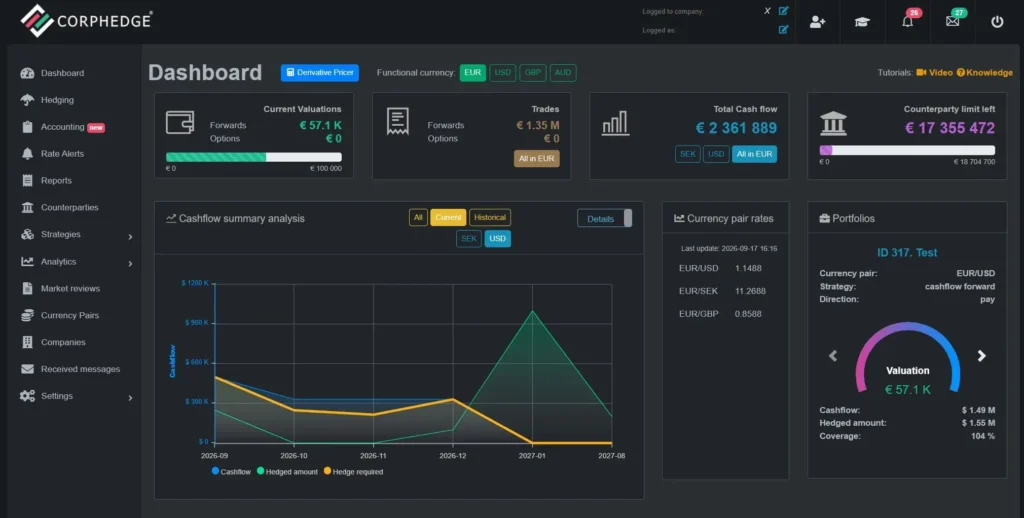Set functional currency to EUR
This screenshot has width=1024, height=518.
(472, 73)
